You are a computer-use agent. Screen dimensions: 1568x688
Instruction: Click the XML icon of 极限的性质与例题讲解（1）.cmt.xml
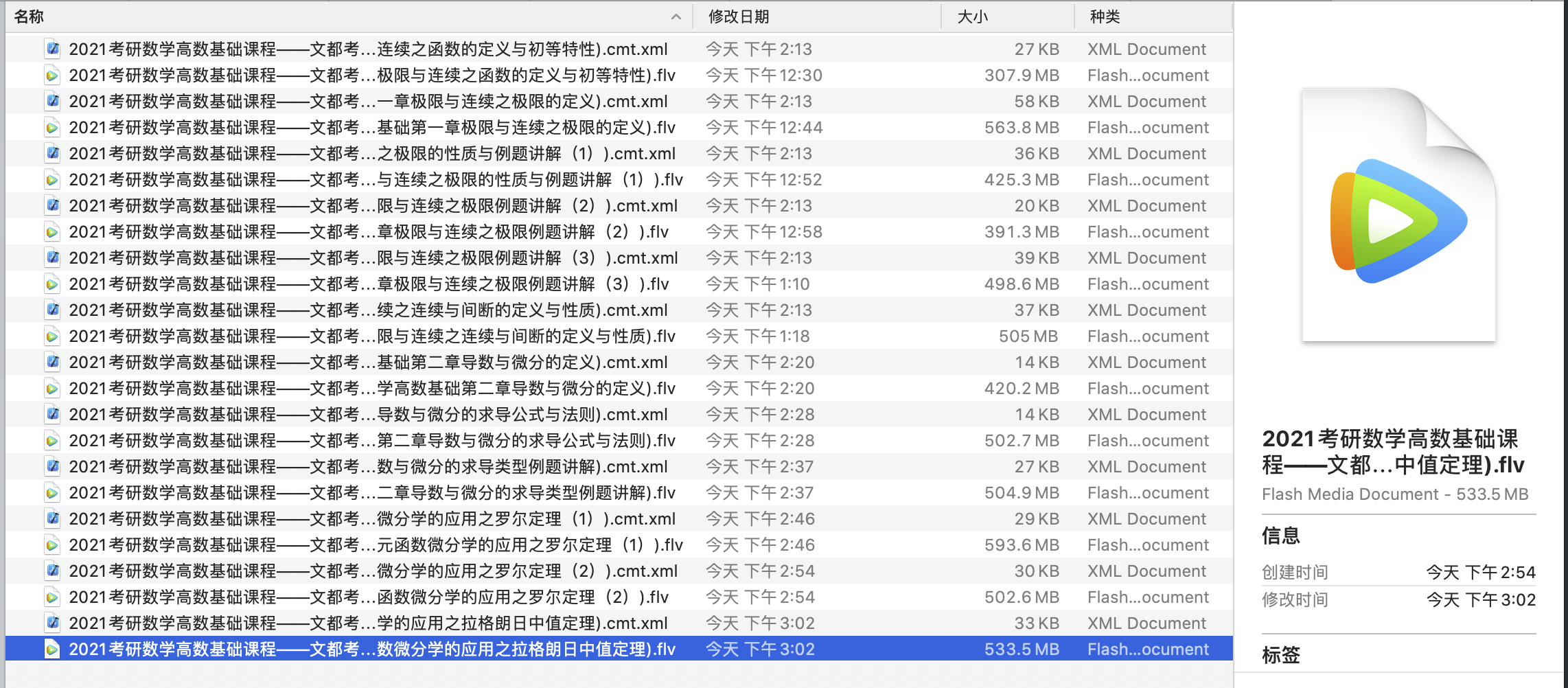tap(52, 153)
